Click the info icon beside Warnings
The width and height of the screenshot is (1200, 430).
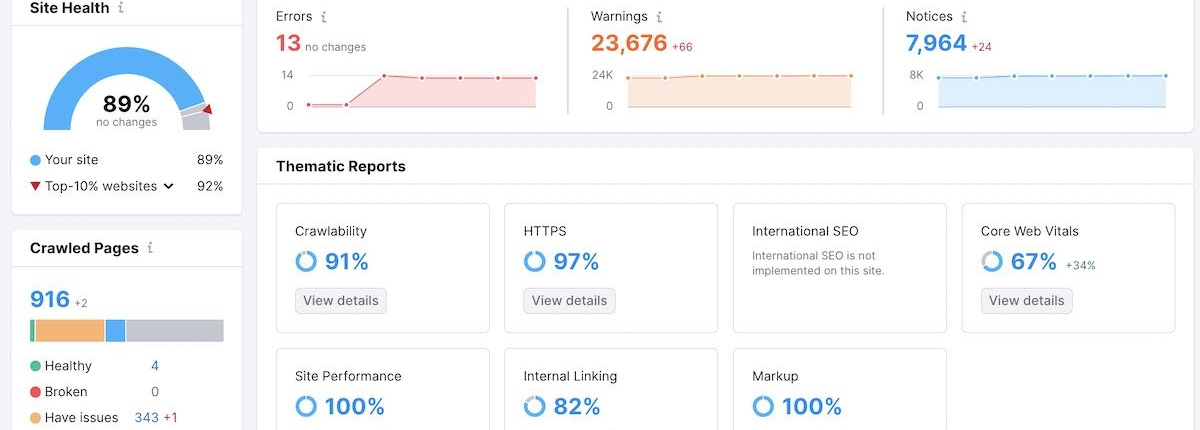(659, 17)
